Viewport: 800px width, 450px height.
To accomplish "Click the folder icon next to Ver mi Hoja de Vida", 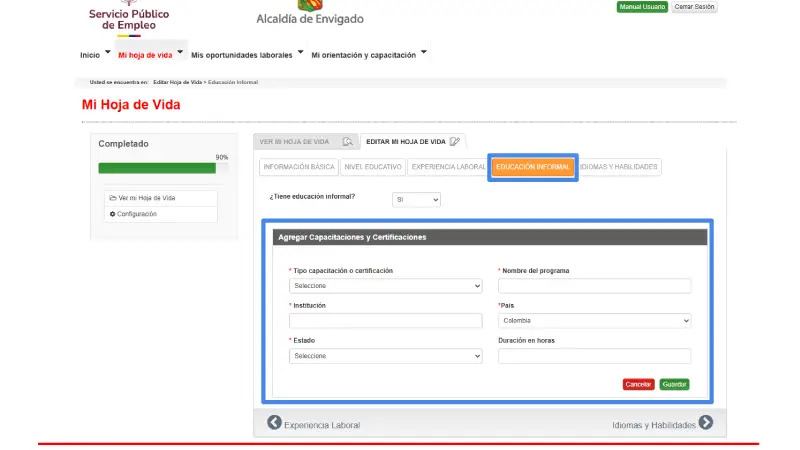I will click(113, 198).
